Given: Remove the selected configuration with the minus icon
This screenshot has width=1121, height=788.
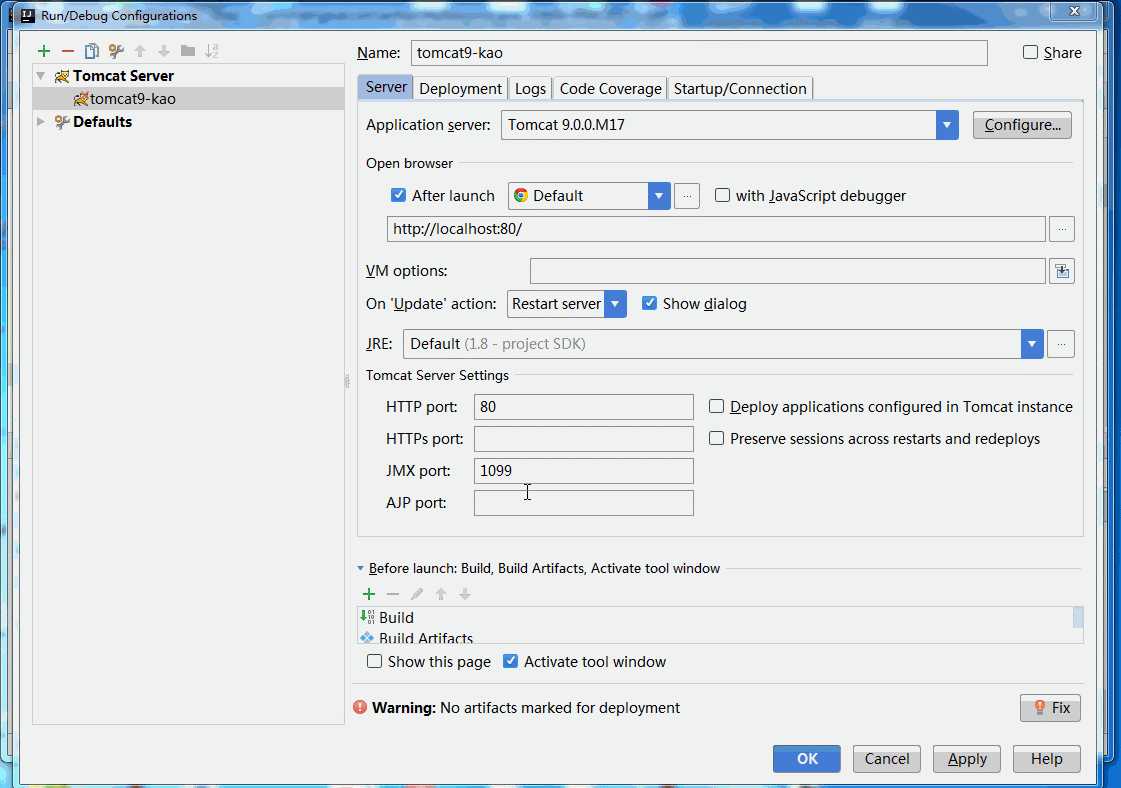Looking at the screenshot, I should point(68,51).
